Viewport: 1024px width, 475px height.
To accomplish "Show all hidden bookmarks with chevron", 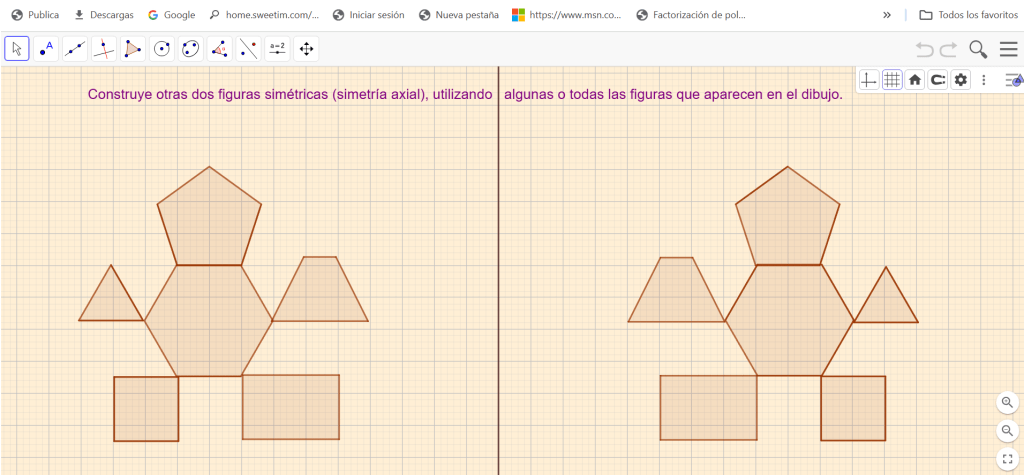I will click(x=887, y=15).
